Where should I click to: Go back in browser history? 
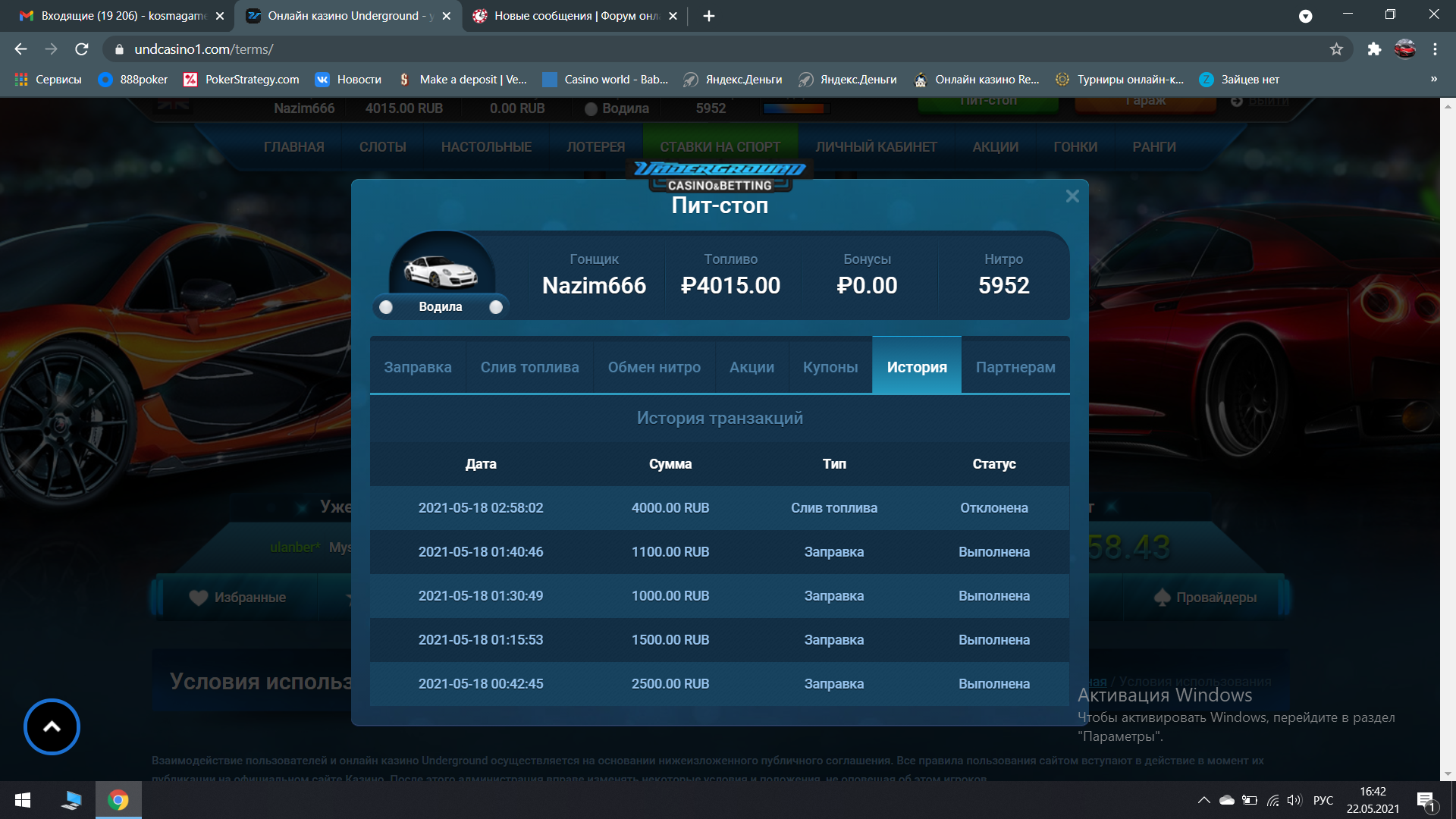[20, 49]
